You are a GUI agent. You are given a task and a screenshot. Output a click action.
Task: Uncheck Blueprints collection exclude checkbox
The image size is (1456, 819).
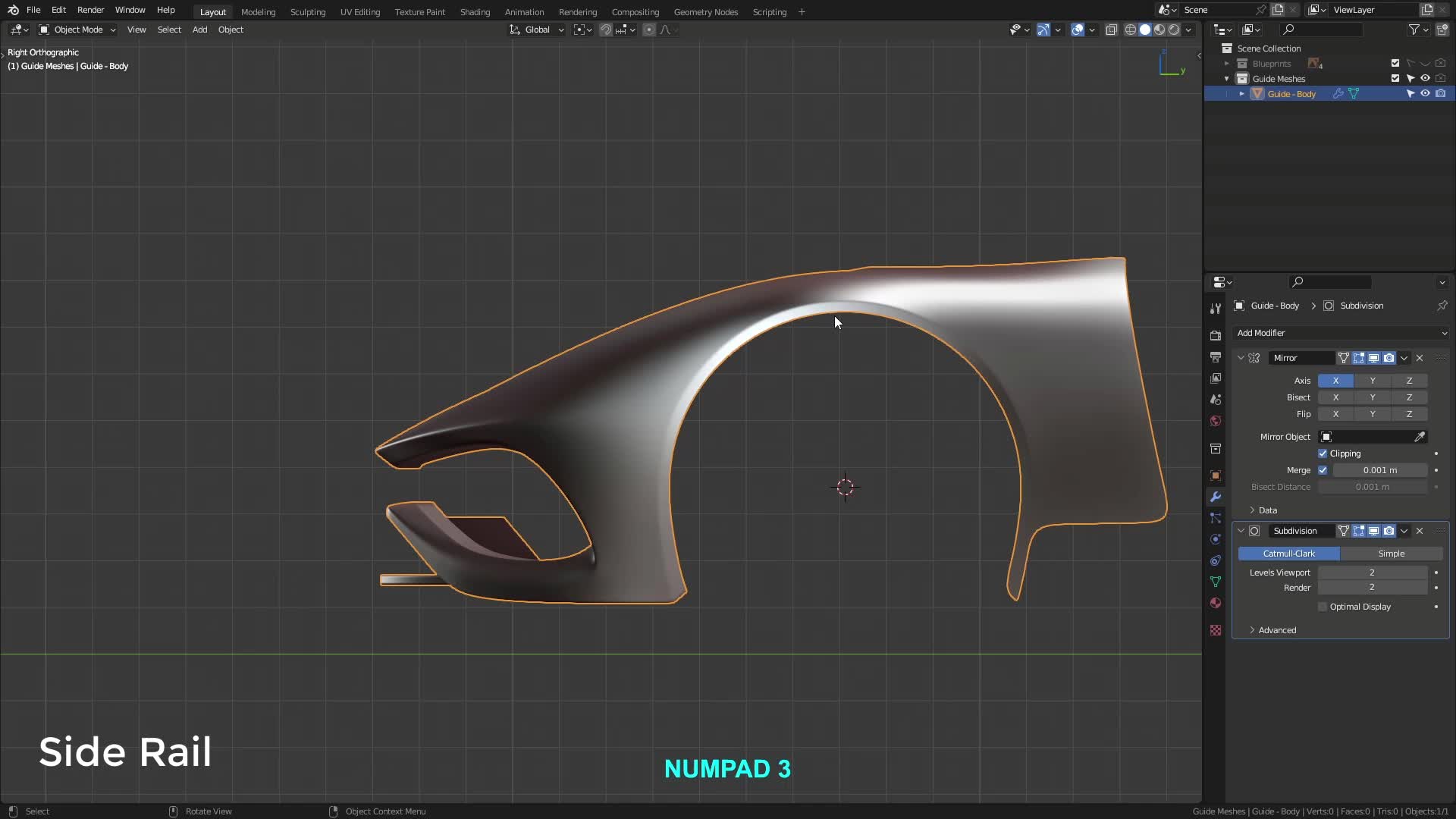[x=1395, y=64]
